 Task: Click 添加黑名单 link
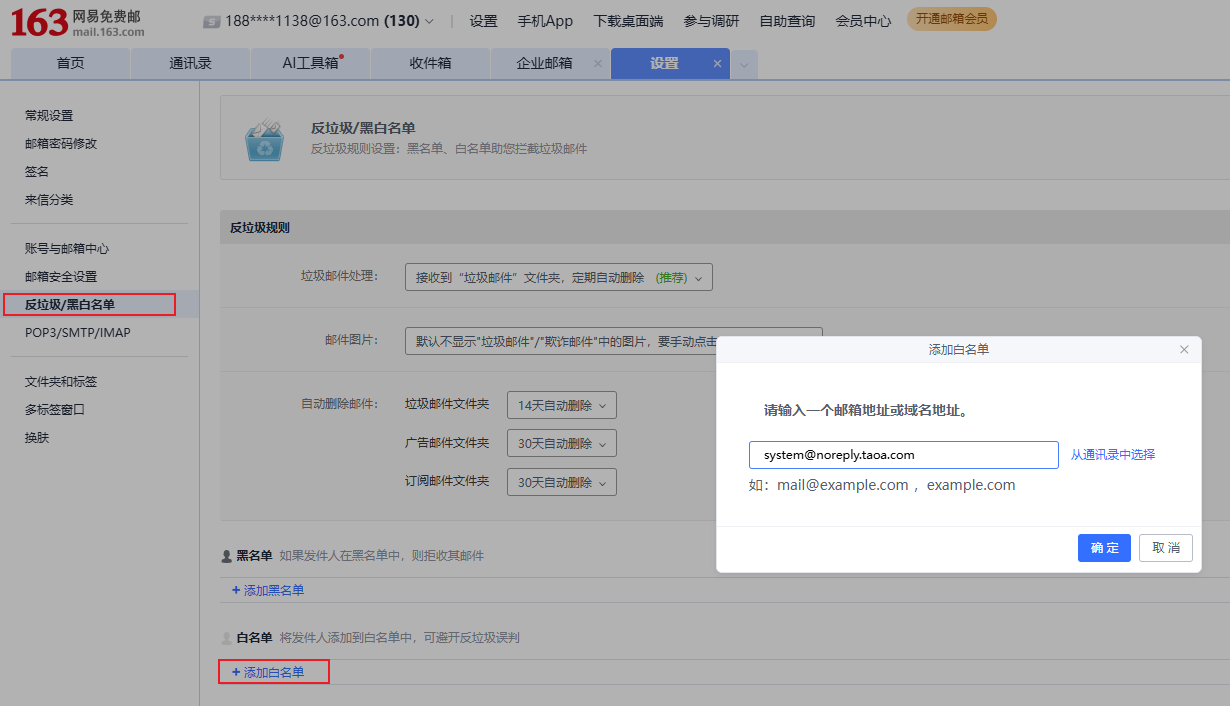click(268, 590)
